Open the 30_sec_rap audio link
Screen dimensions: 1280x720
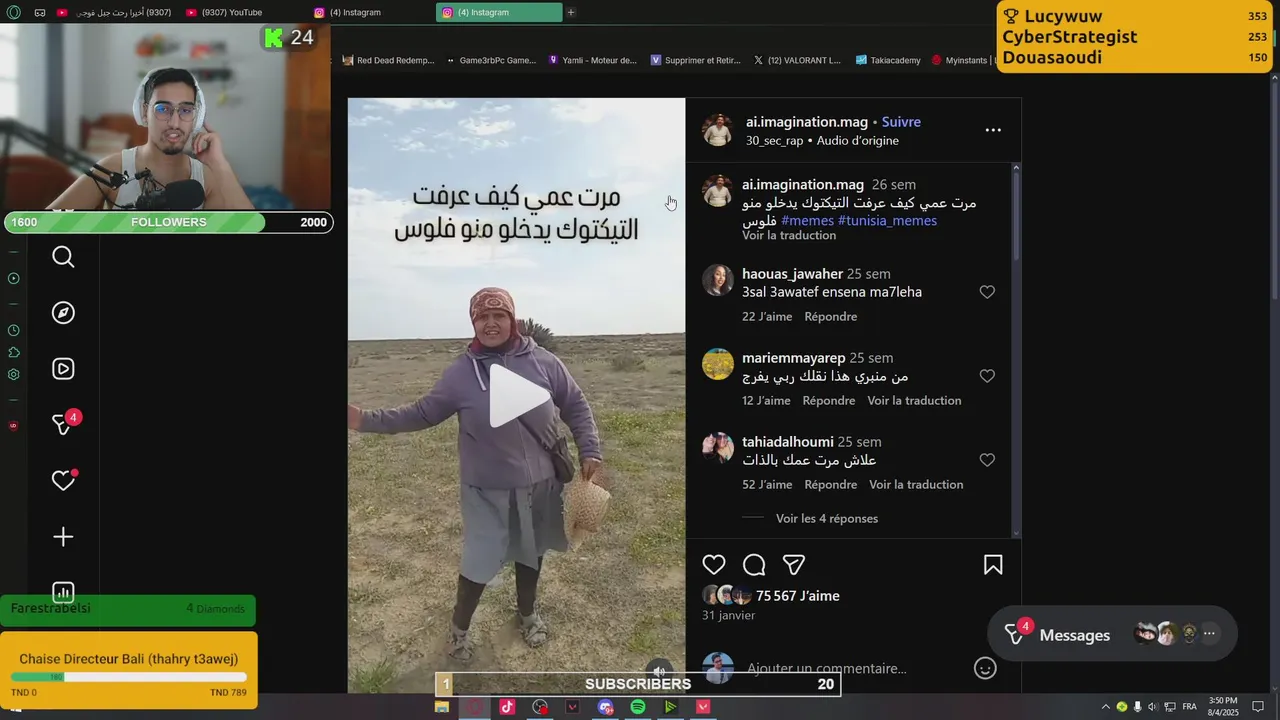pyautogui.click(x=774, y=140)
